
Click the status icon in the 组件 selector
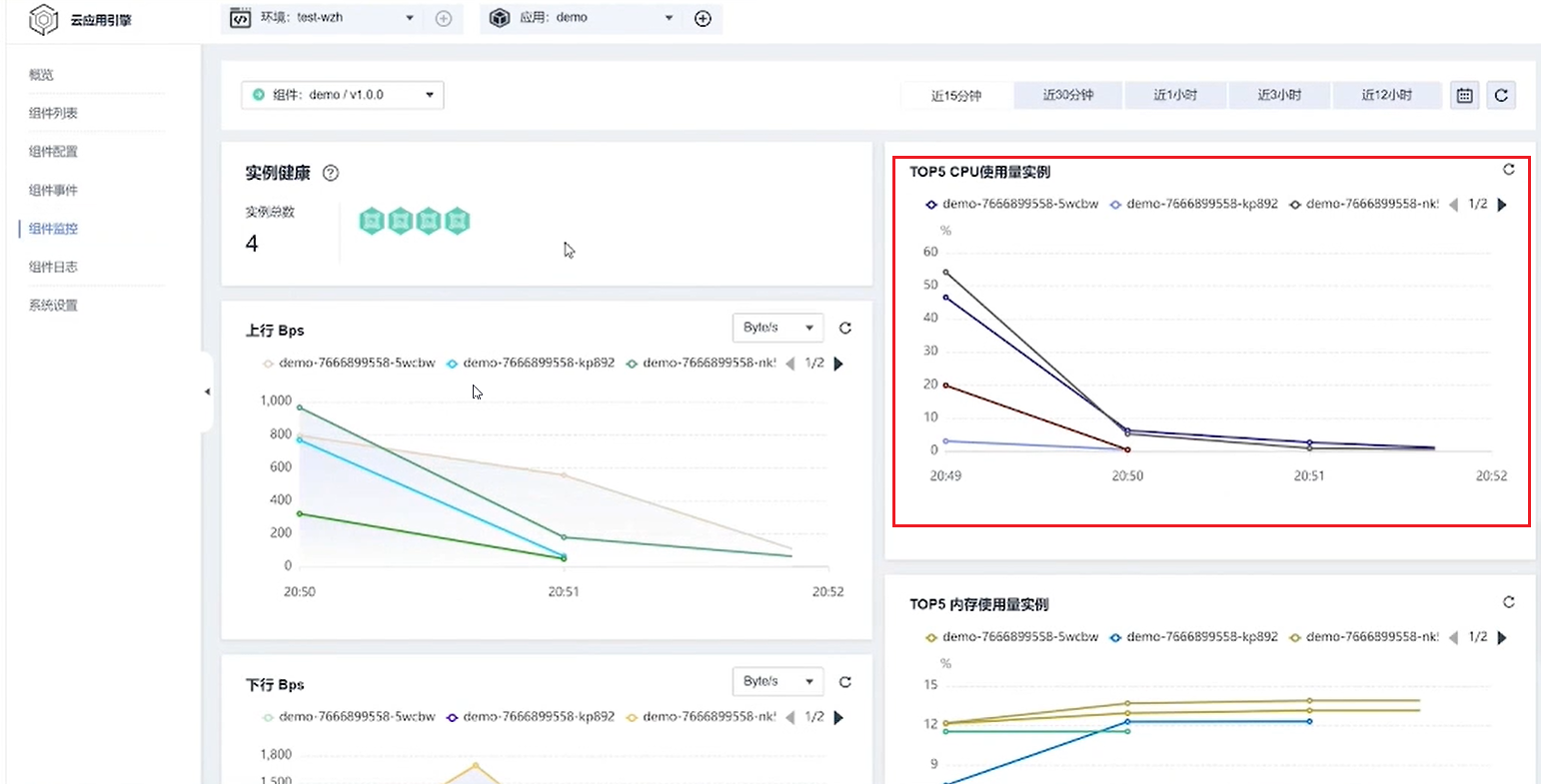click(259, 95)
